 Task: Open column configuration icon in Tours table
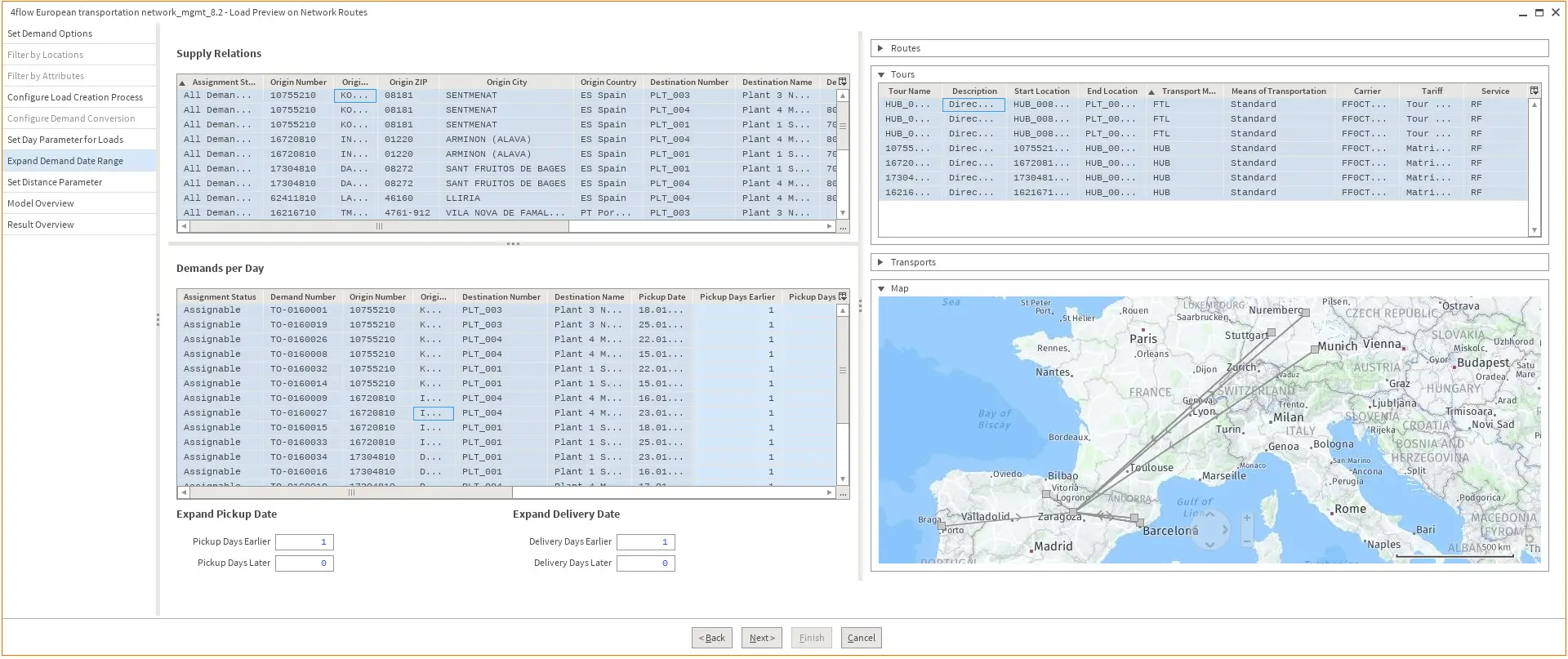tap(1534, 91)
